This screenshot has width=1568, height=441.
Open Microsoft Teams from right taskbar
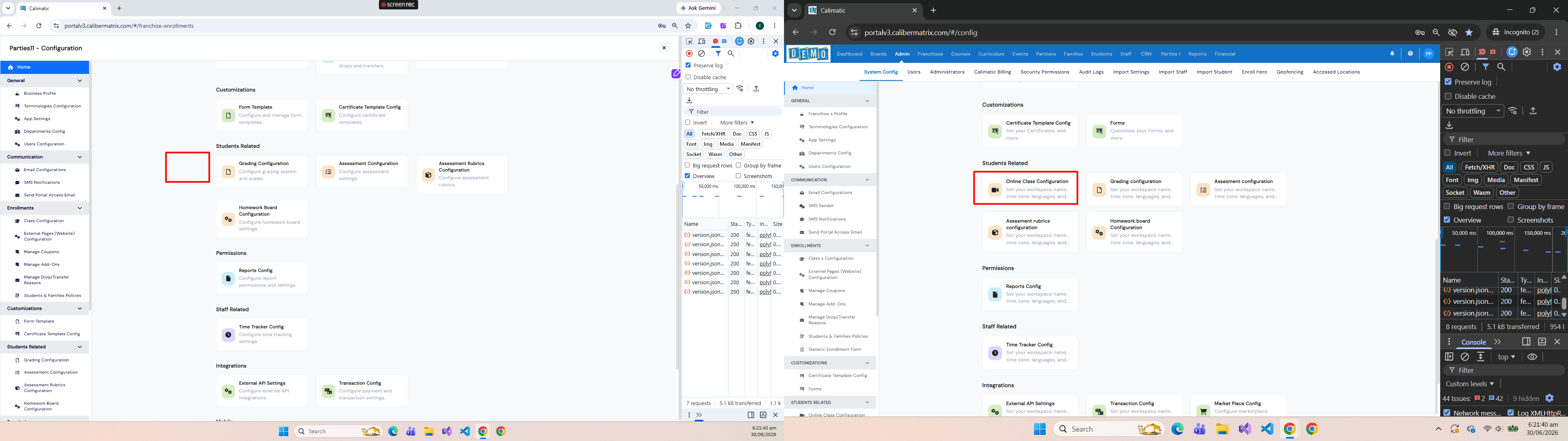tap(1200, 430)
